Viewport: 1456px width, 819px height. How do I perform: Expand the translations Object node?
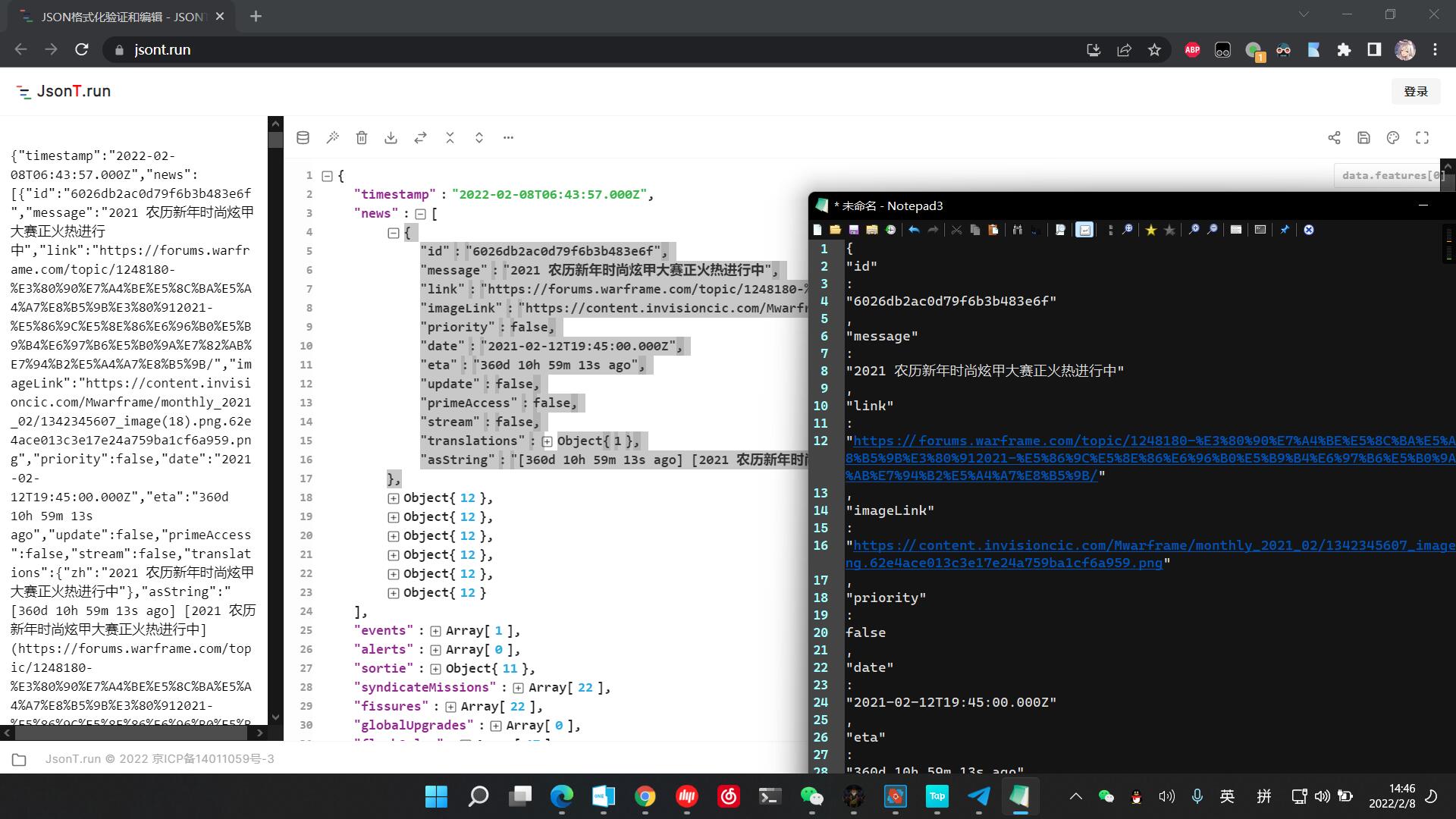coord(547,441)
